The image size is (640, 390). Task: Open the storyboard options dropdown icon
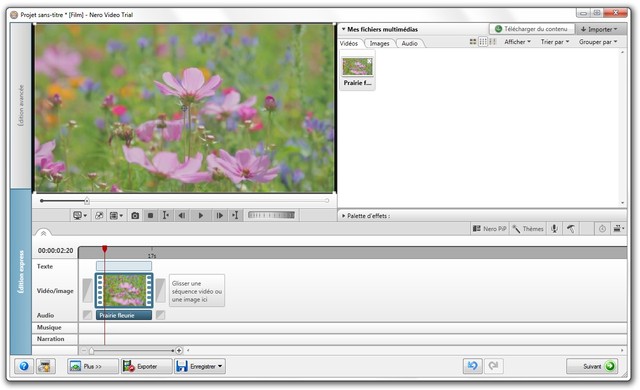[x=619, y=229]
